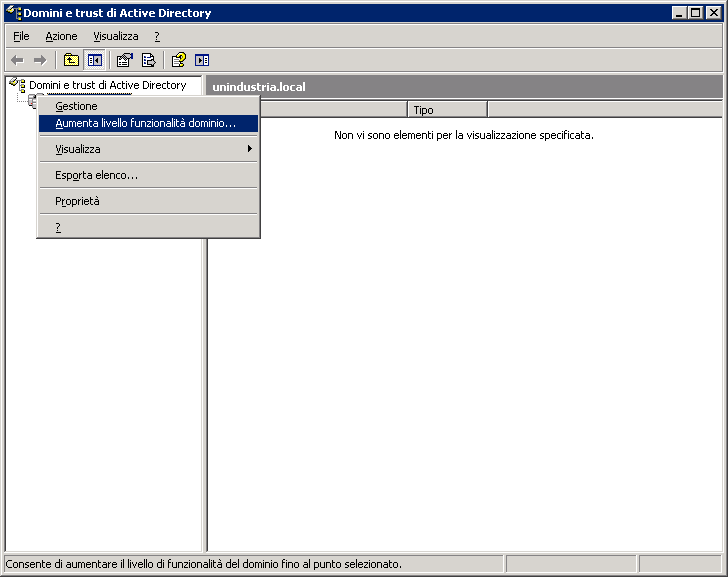The image size is (728, 577).
Task: Open the Azione menu
Action: 61,36
